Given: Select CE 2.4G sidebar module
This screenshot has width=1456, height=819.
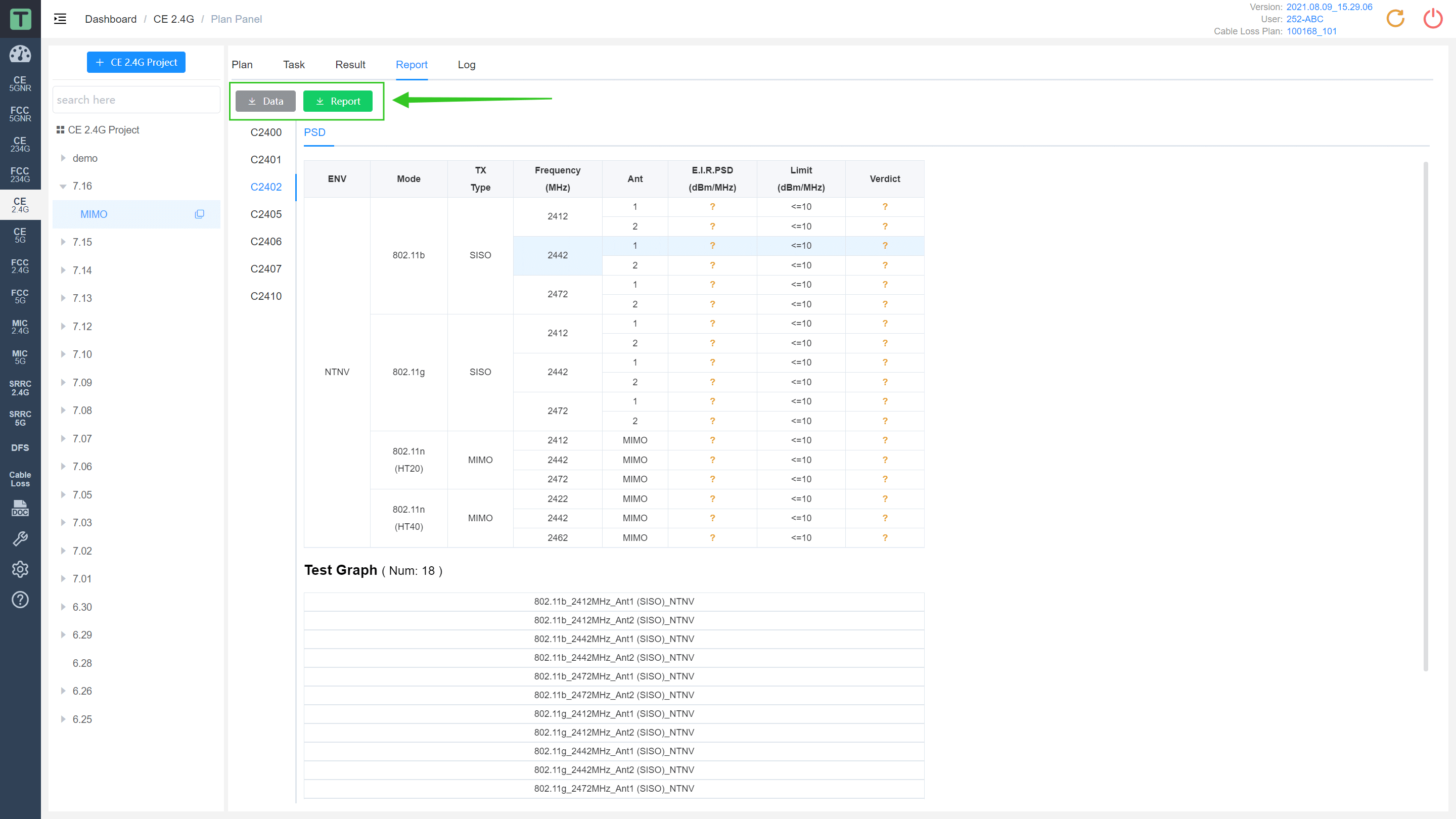Looking at the screenshot, I should (20, 205).
